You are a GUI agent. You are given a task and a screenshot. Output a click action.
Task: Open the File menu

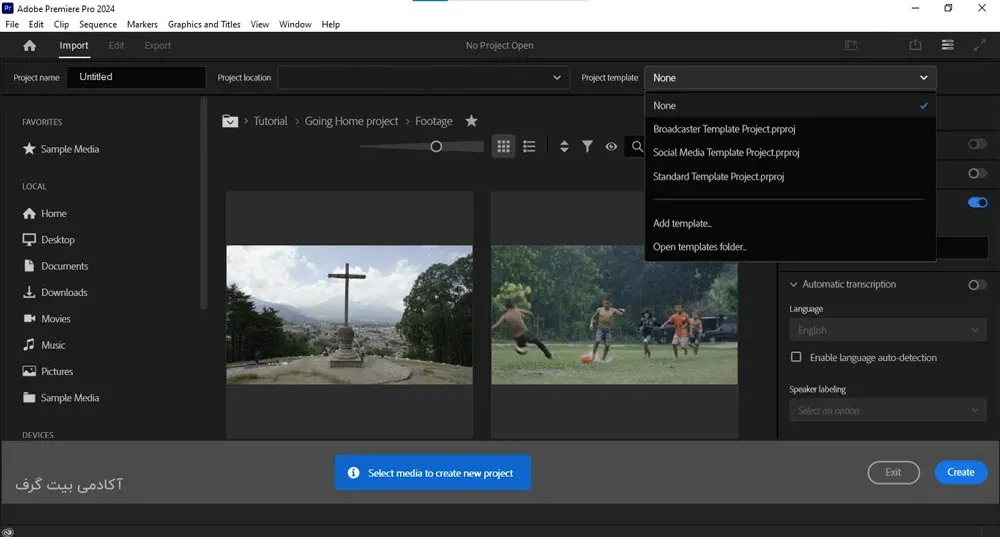12,24
